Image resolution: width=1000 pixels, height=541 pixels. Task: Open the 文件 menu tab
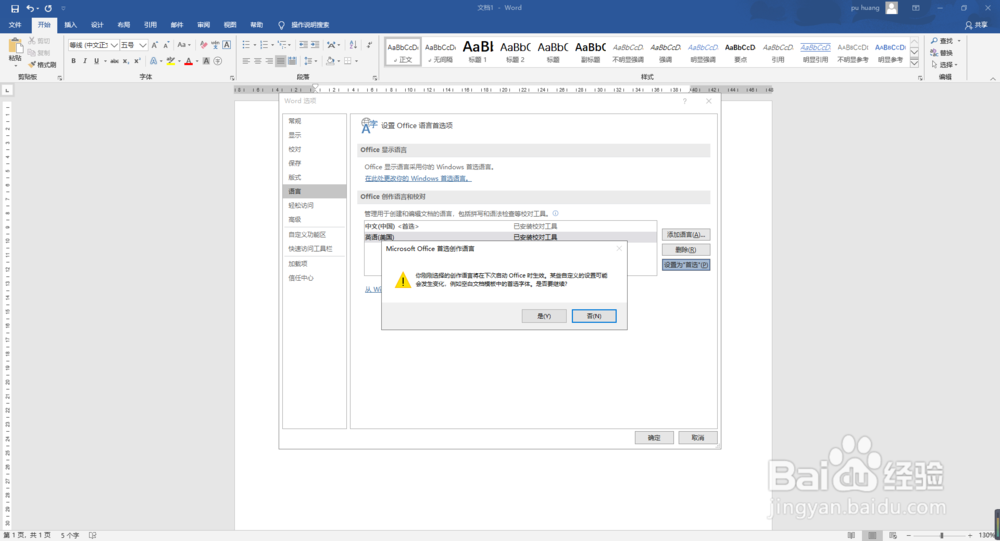(15, 25)
